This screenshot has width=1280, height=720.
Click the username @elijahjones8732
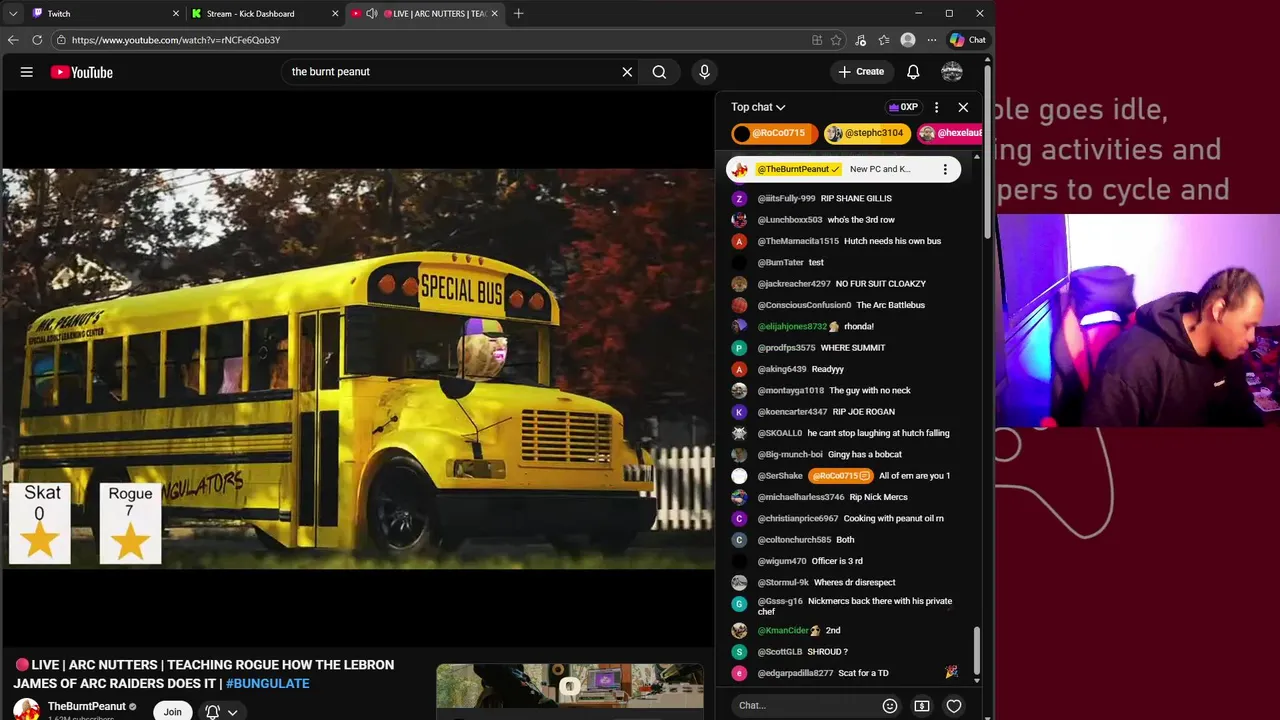pos(792,327)
